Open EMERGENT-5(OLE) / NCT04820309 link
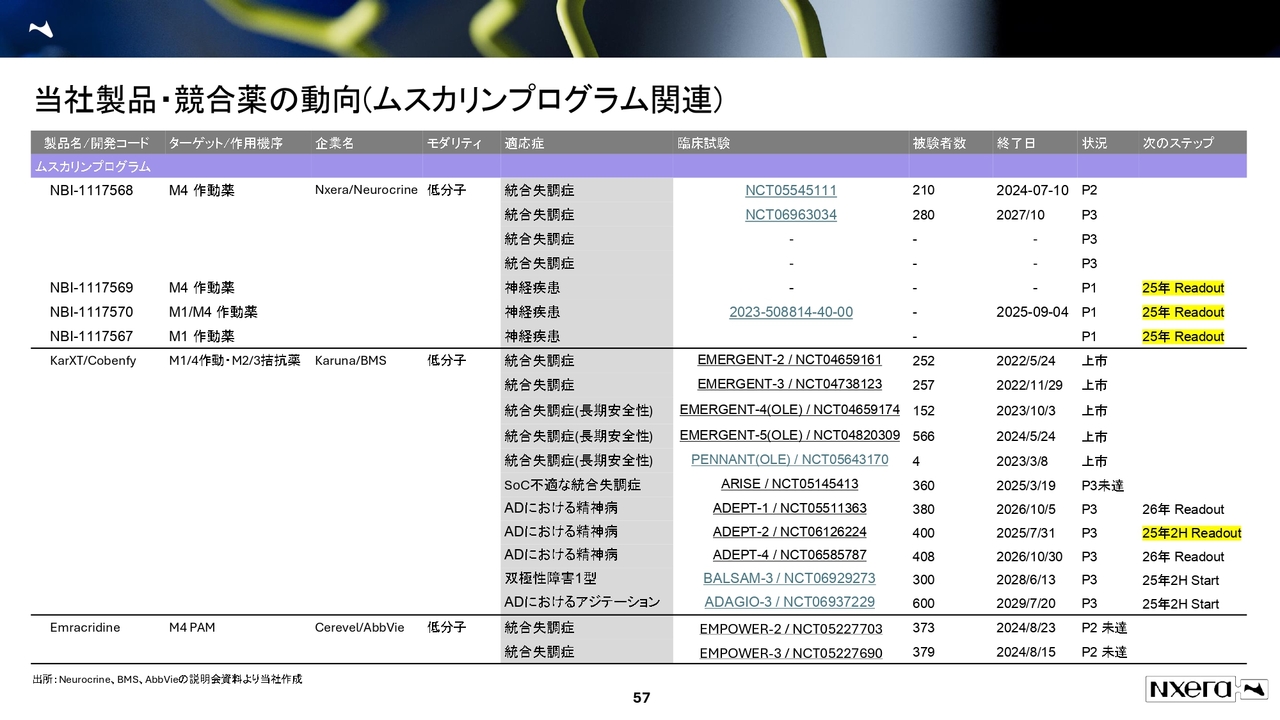This screenshot has width=1280, height=720. tap(789, 435)
